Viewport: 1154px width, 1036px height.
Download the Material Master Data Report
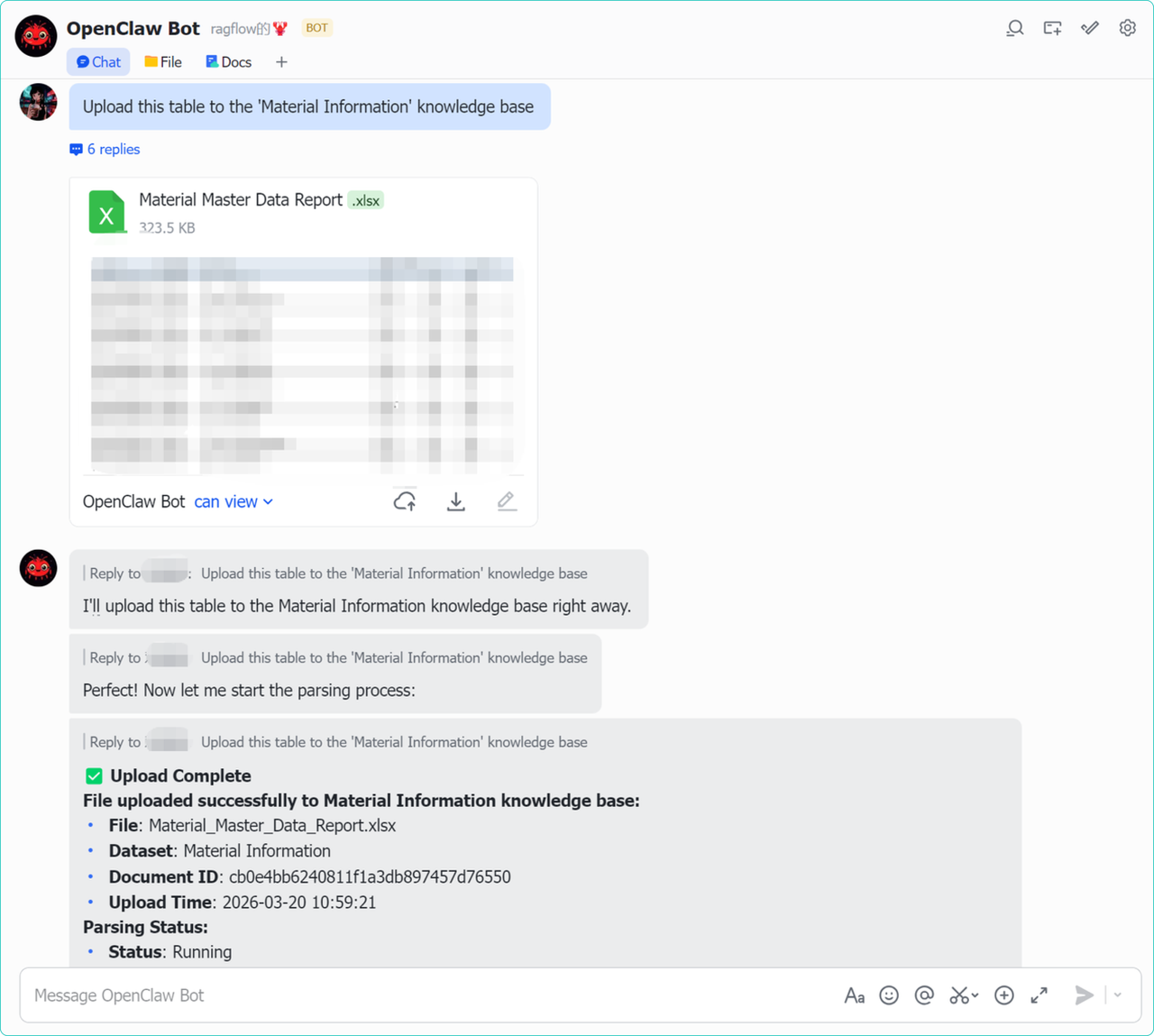(x=456, y=501)
